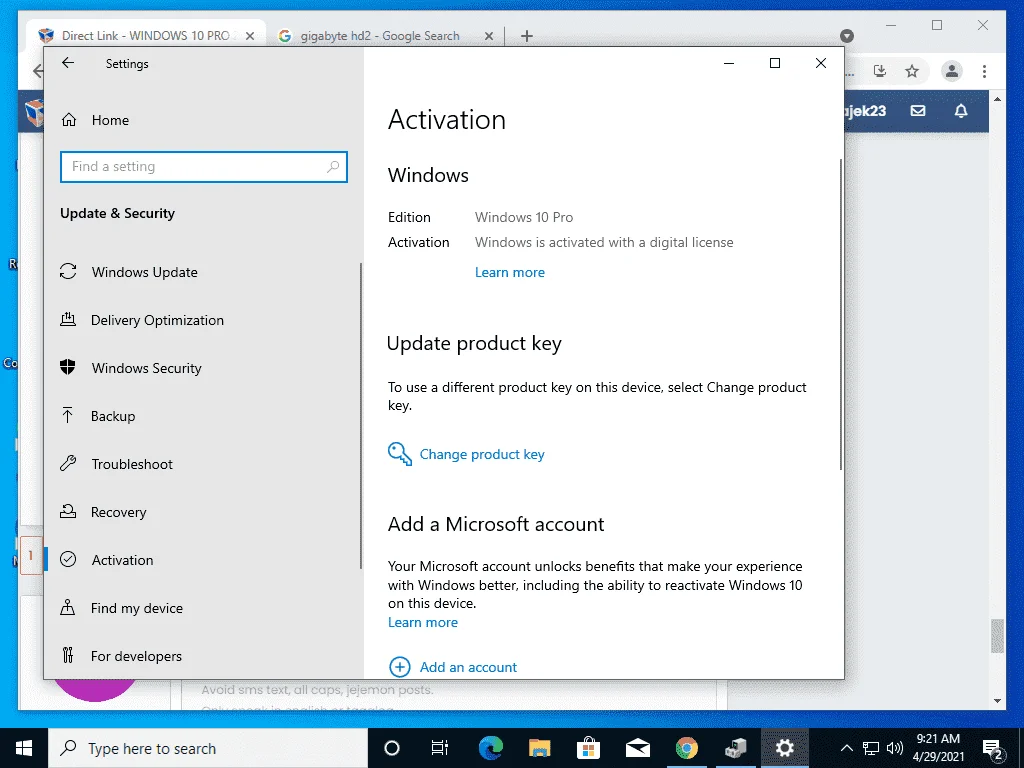Image resolution: width=1024 pixels, height=768 pixels.
Task: Open Mail app from taskbar
Action: (x=637, y=748)
